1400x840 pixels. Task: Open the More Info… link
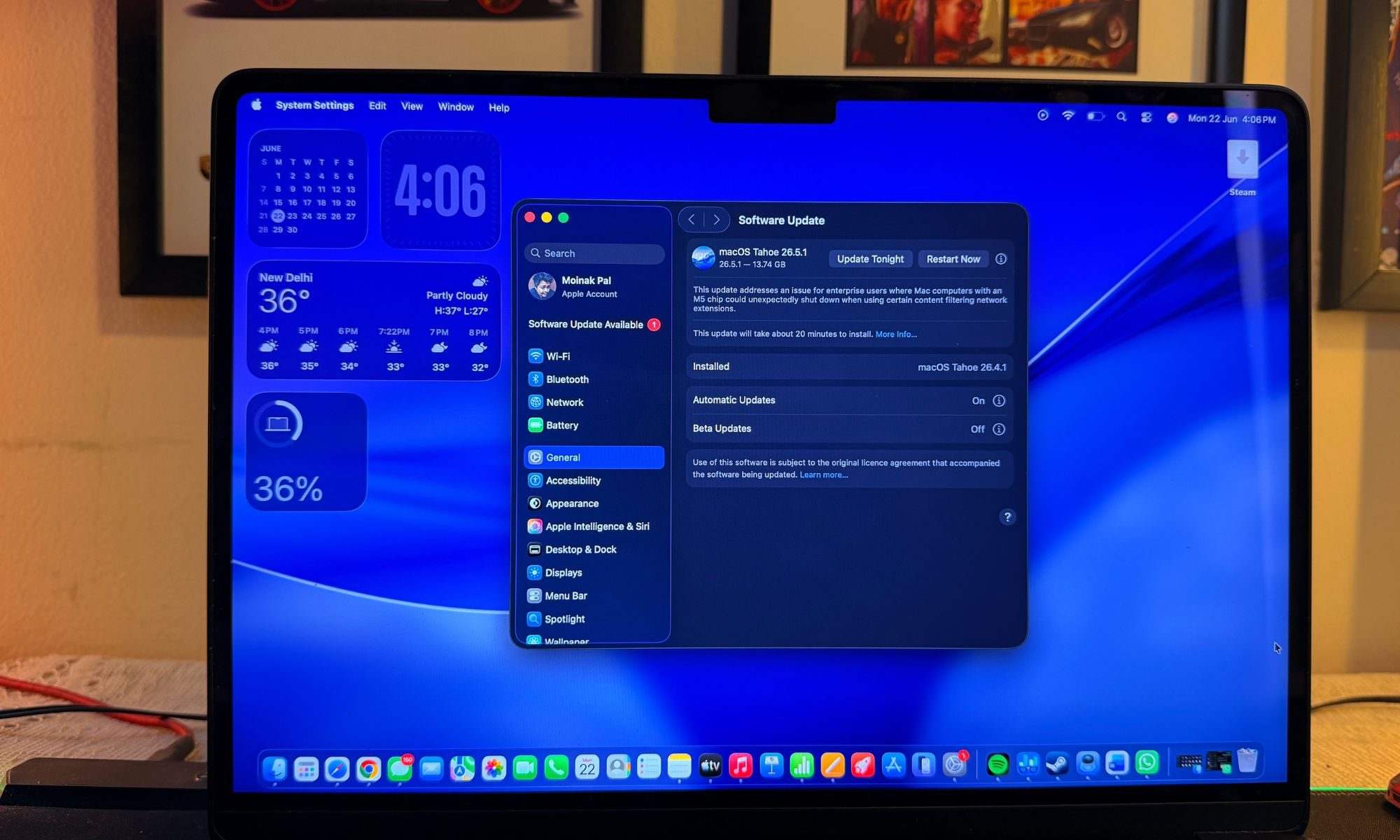pos(896,335)
